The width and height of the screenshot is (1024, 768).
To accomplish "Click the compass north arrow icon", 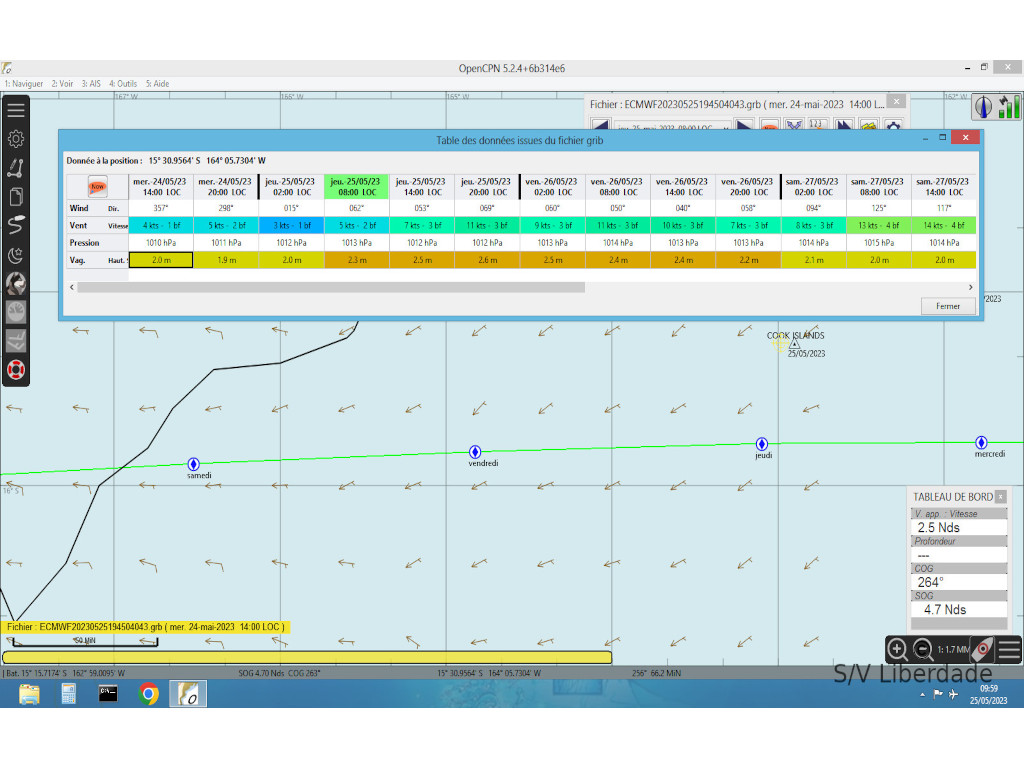I will tap(983, 106).
